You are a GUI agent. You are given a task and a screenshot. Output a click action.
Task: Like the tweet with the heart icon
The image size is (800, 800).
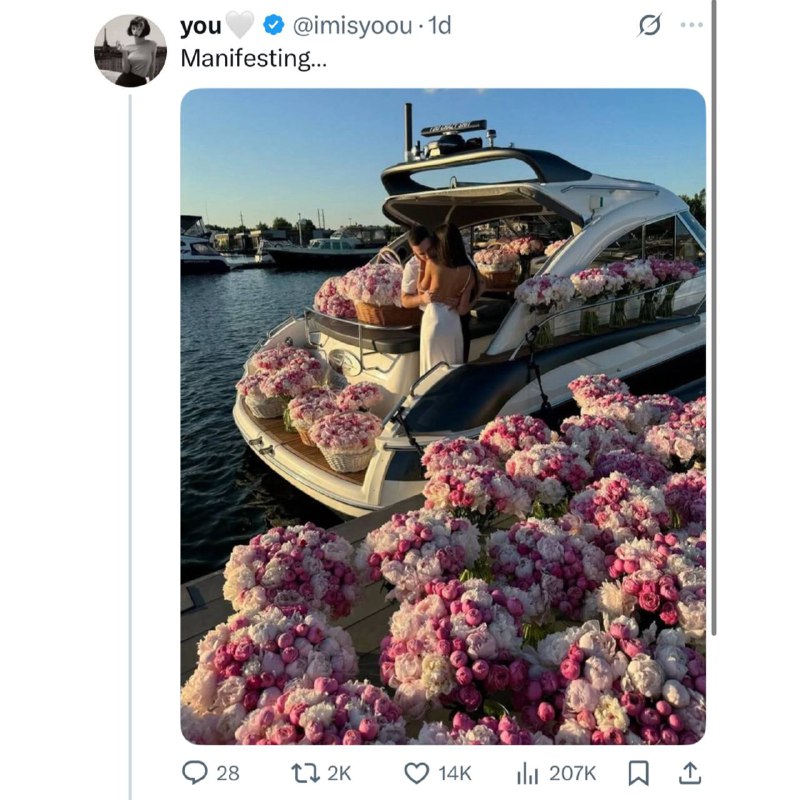coord(416,773)
